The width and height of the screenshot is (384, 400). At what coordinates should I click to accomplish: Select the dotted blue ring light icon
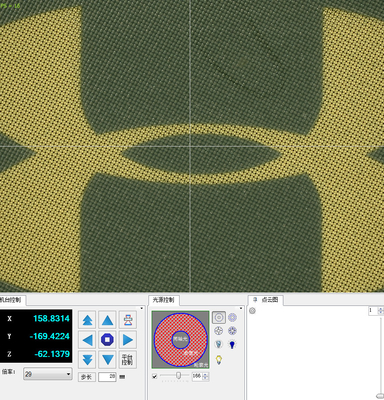[x=232, y=318]
